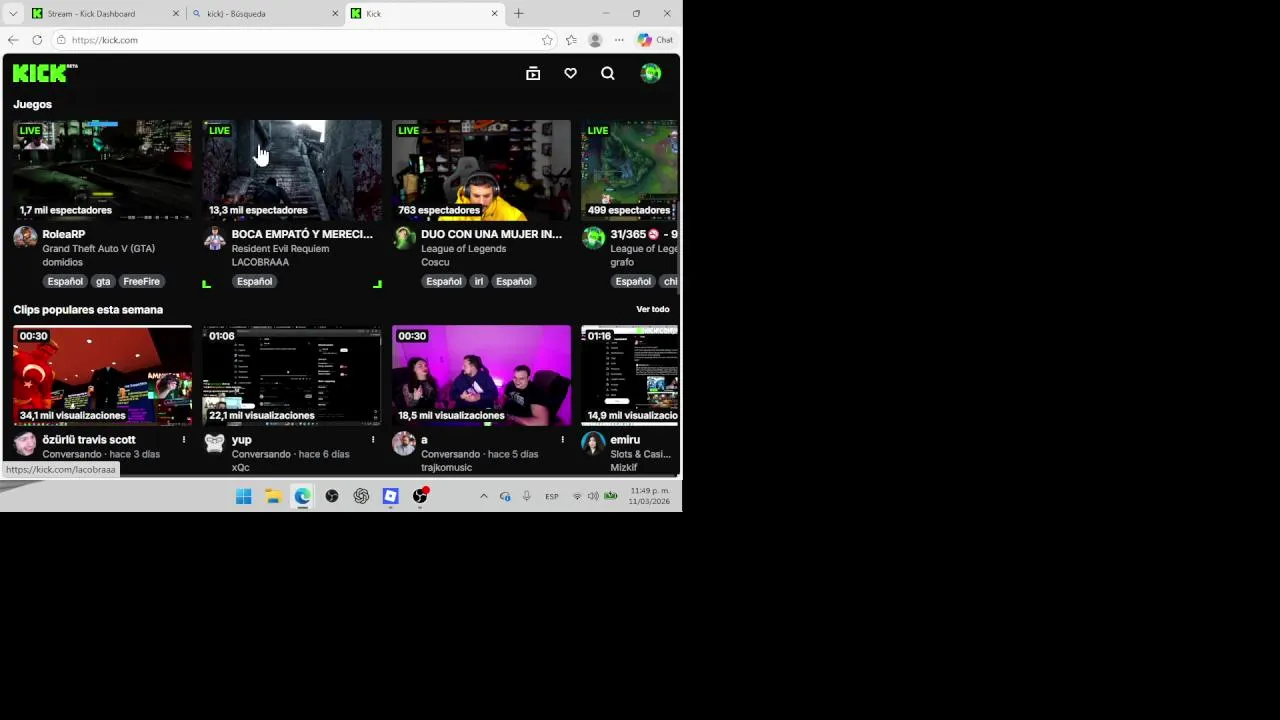This screenshot has height=720, width=1280.
Task: Click avatar under özürlü travis scott clip
Action: [x=25, y=443]
